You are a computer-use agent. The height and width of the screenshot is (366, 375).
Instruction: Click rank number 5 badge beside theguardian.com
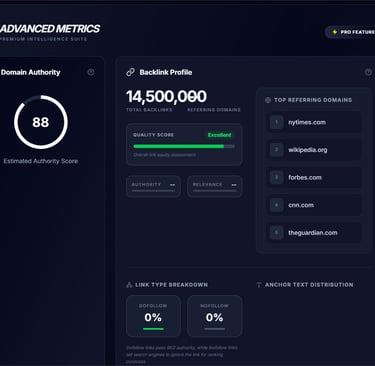[x=276, y=233]
